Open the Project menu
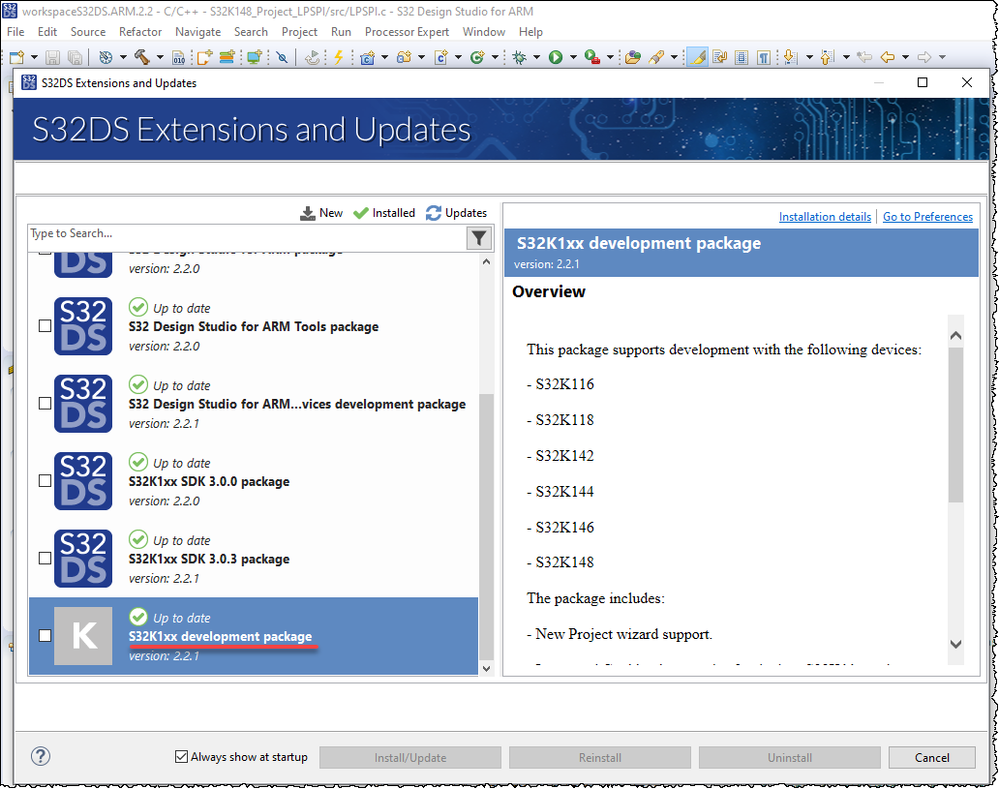 [x=299, y=32]
